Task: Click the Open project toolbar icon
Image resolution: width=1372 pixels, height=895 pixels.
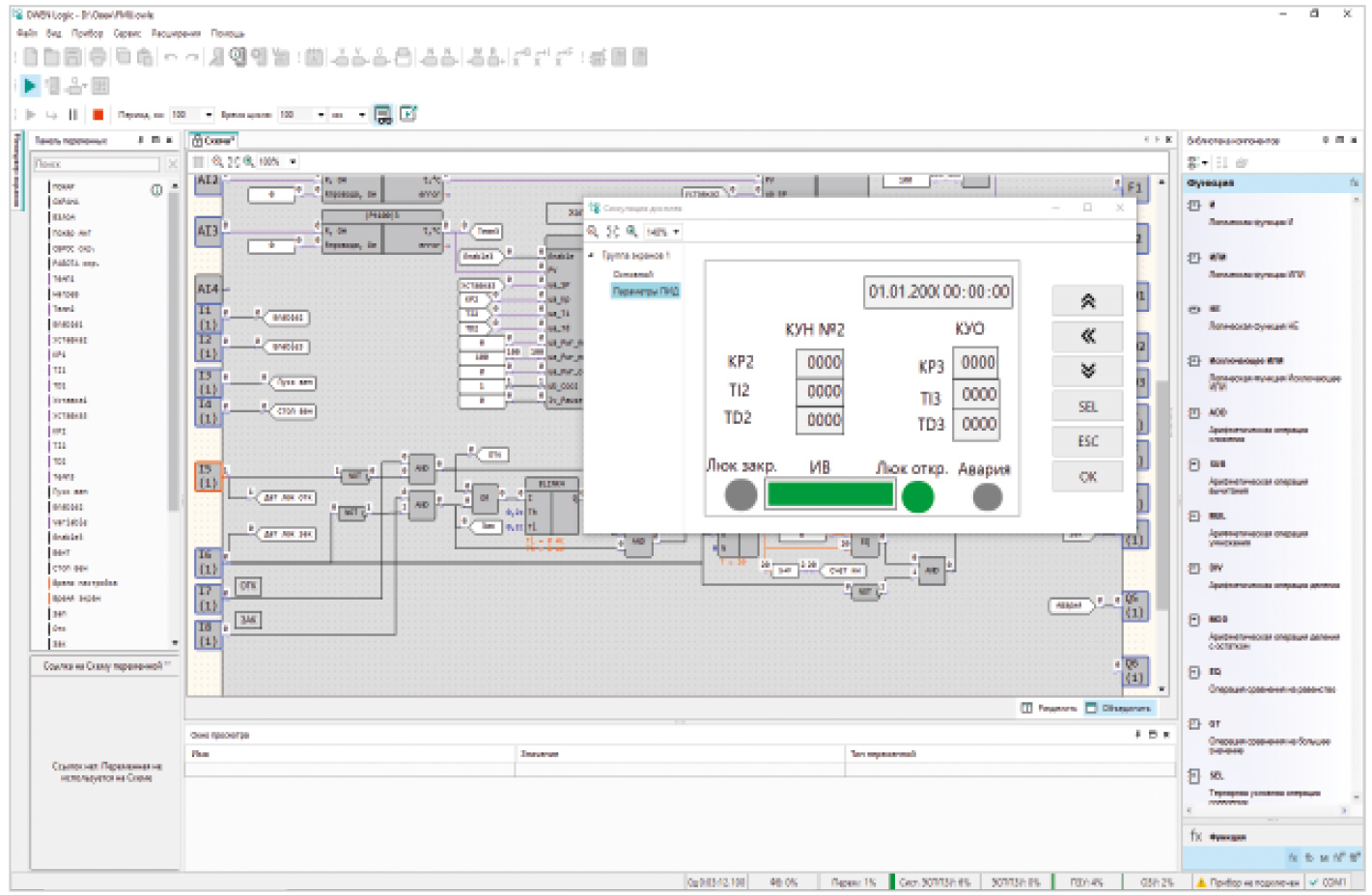Action: pos(52,58)
